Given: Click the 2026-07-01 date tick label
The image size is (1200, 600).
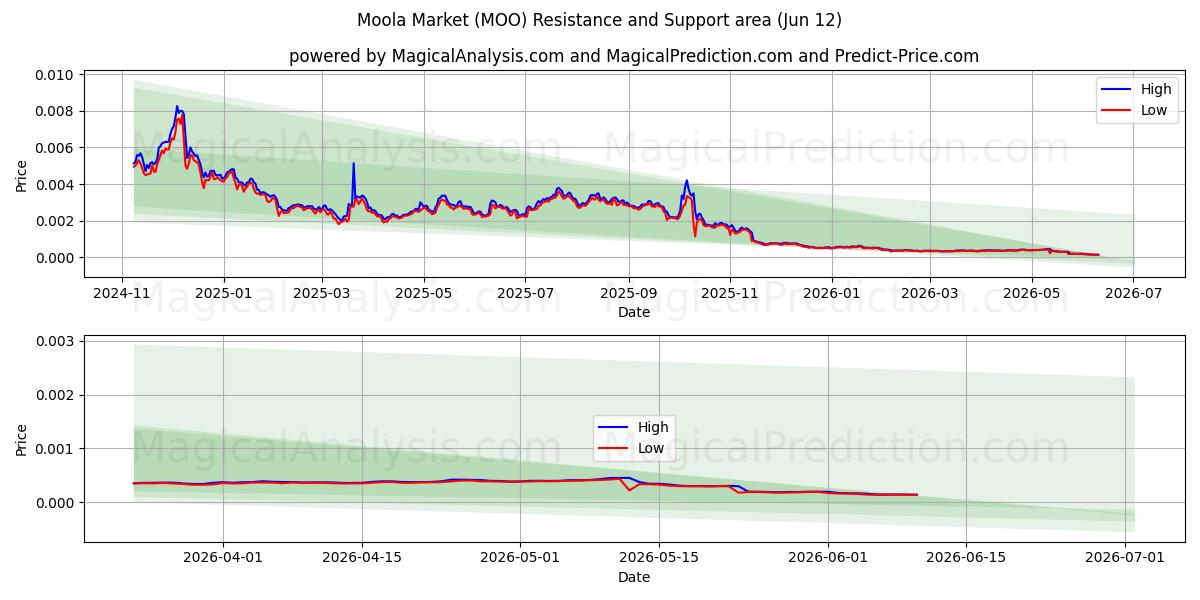Looking at the screenshot, I should (x=1125, y=559).
